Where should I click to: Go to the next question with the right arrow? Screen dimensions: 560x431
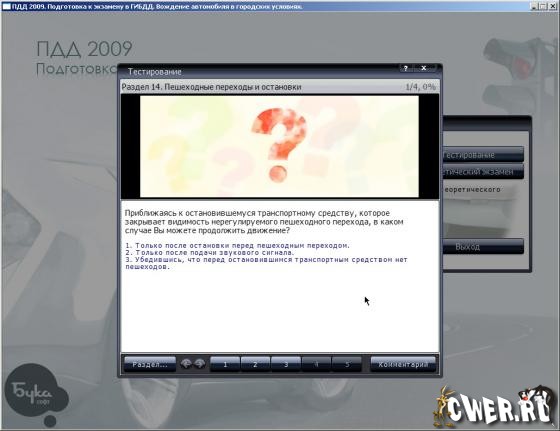pos(200,364)
